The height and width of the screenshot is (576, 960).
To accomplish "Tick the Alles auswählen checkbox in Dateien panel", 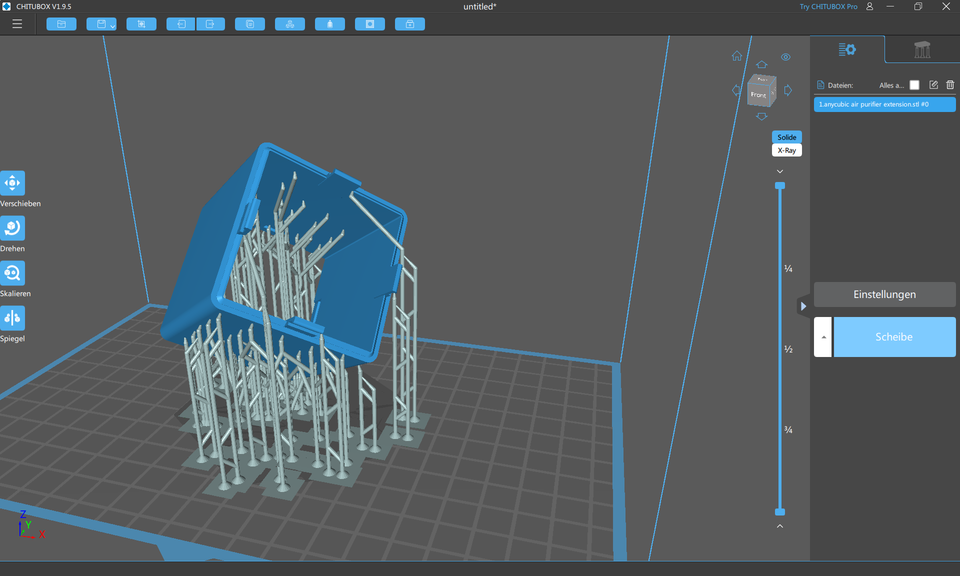I will click(x=914, y=85).
